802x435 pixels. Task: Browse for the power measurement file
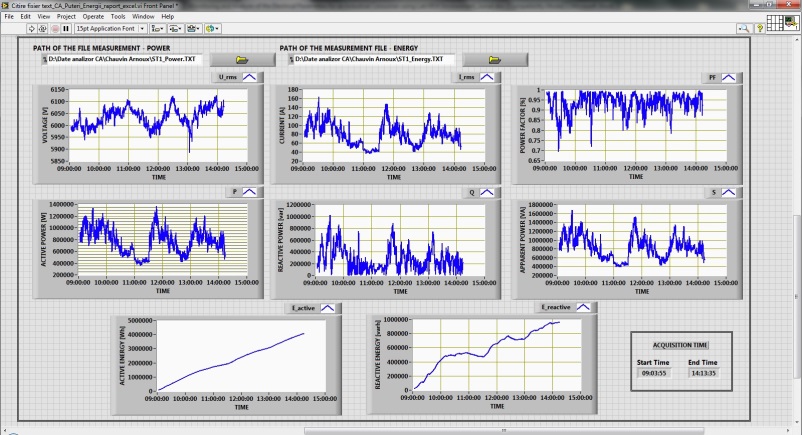[240, 60]
